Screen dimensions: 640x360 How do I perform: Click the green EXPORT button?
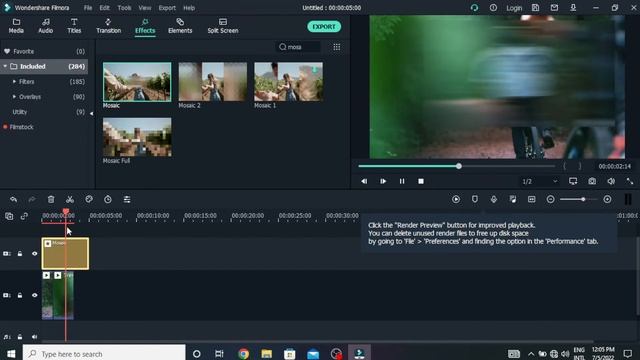tap(324, 27)
